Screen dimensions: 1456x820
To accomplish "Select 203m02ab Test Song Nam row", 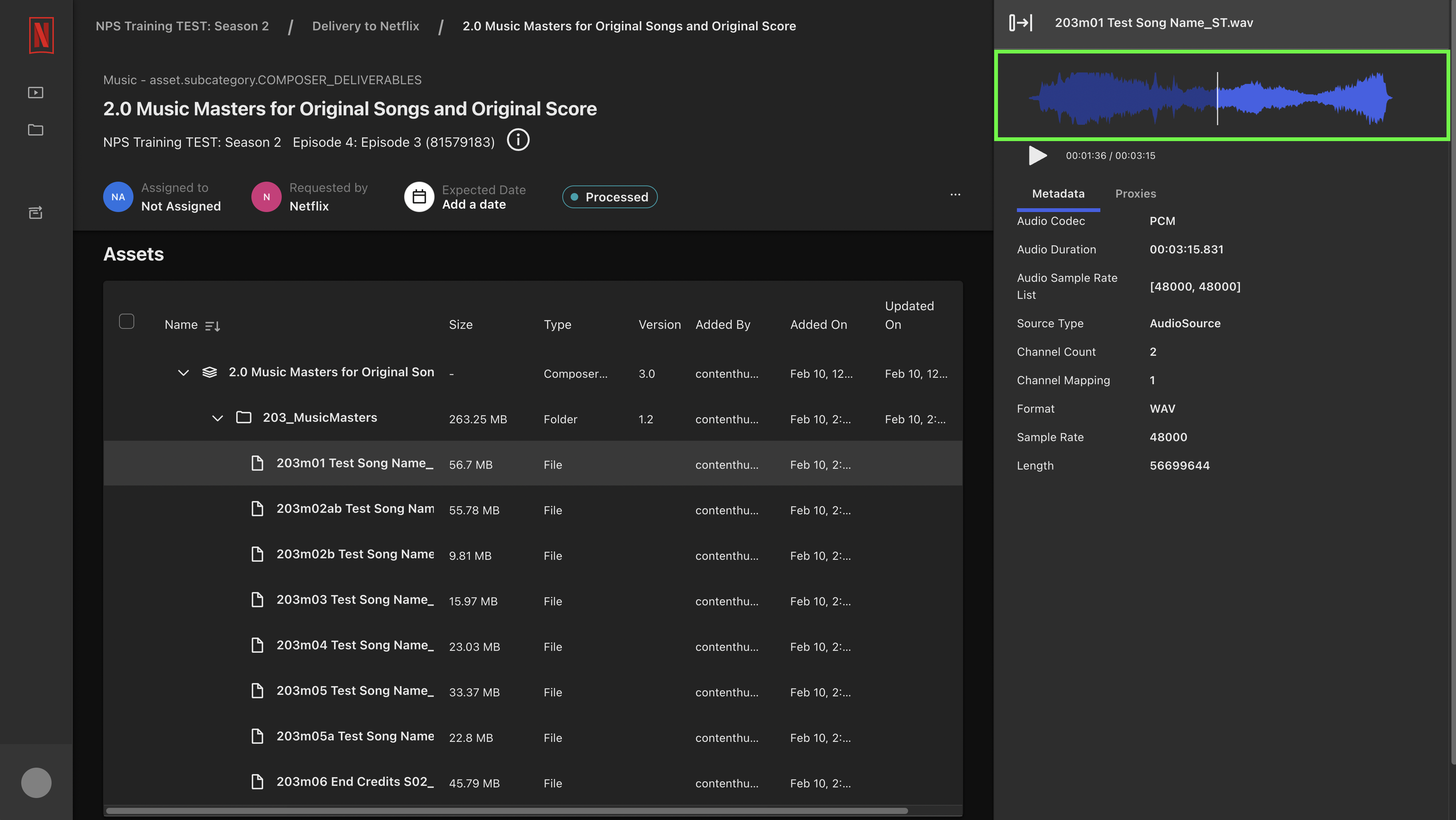I will pos(533,508).
